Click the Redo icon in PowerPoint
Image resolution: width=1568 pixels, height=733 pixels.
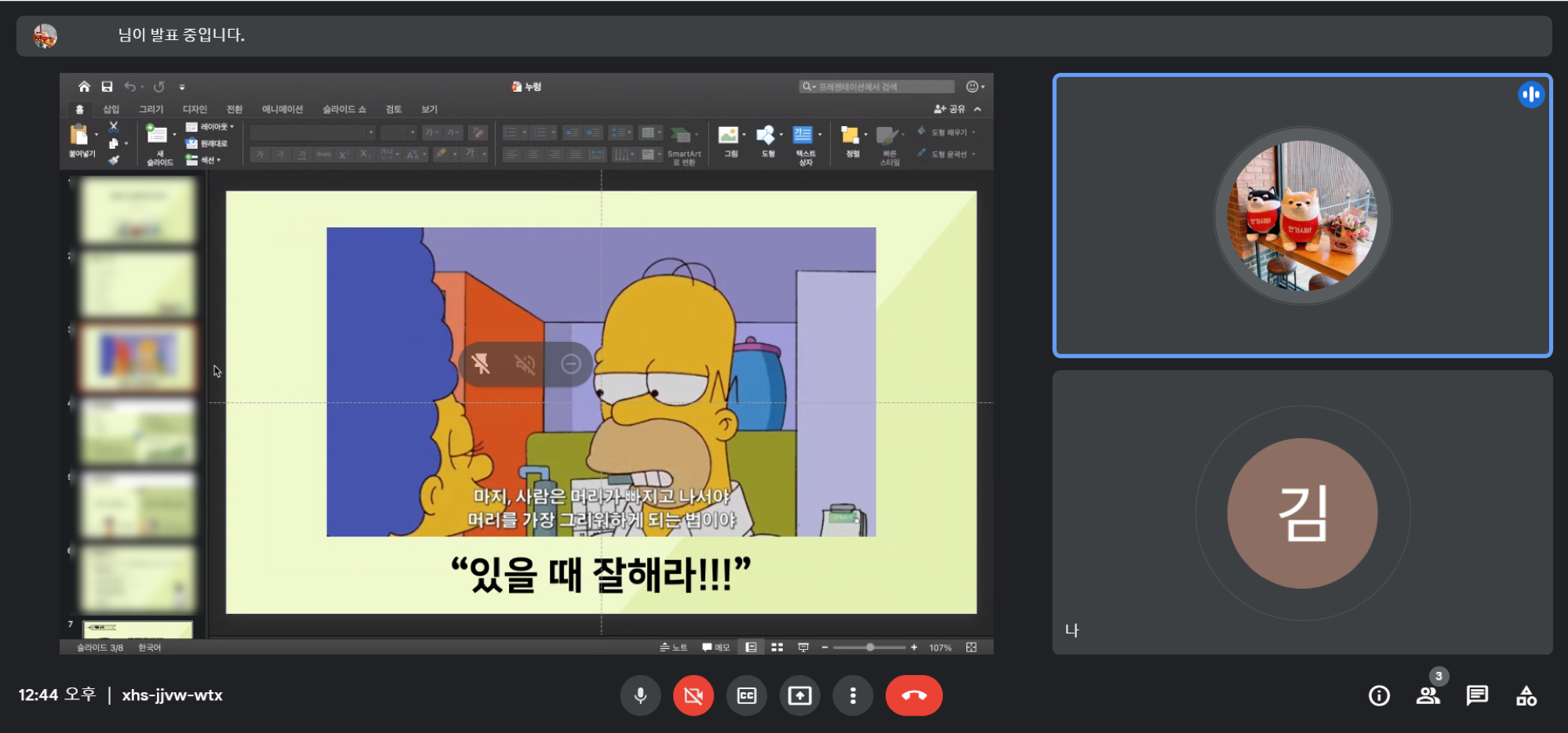pyautogui.click(x=159, y=86)
